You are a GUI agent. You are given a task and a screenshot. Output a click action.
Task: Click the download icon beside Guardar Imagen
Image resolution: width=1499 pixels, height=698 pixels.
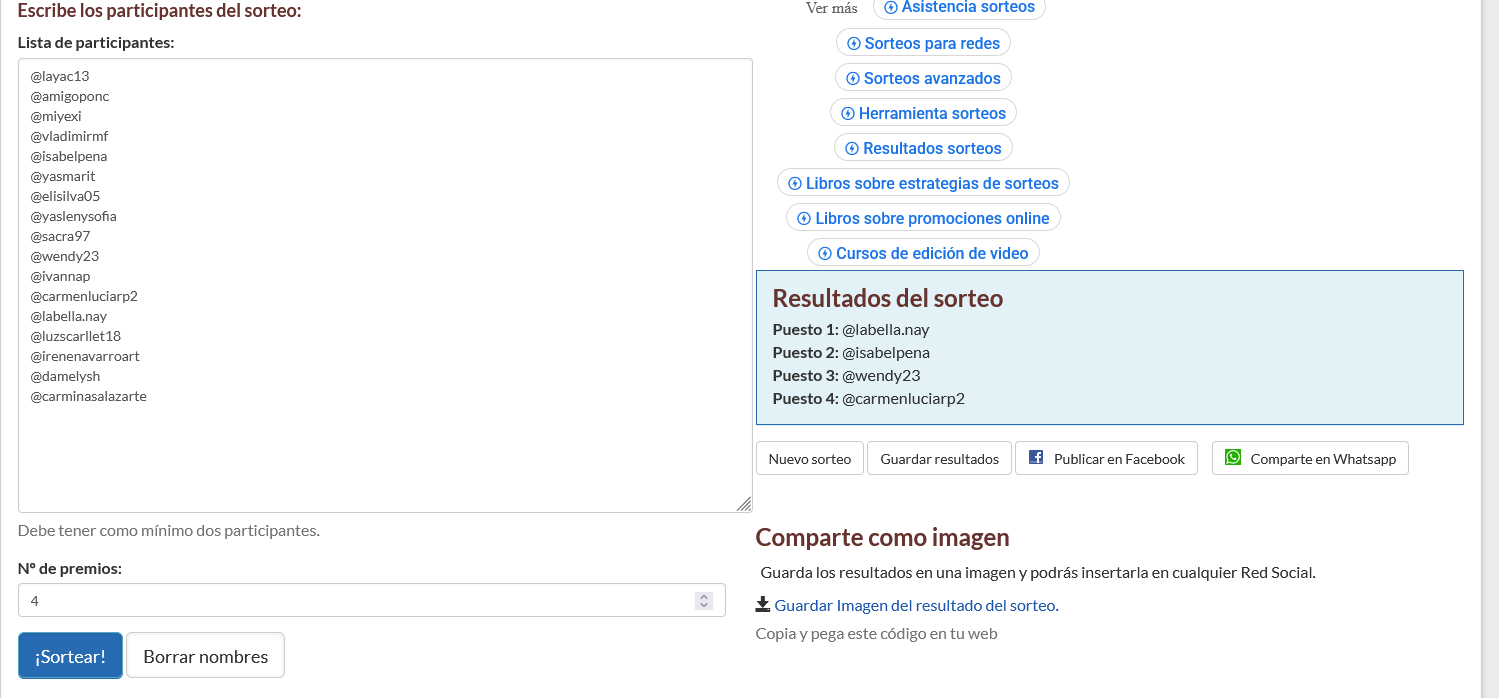point(763,605)
